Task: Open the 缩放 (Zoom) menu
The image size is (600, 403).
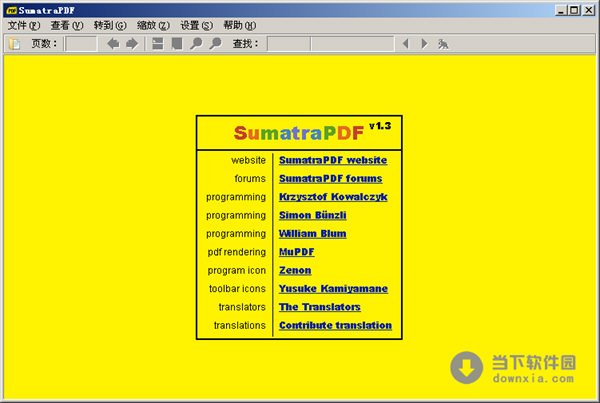Action: coord(153,25)
